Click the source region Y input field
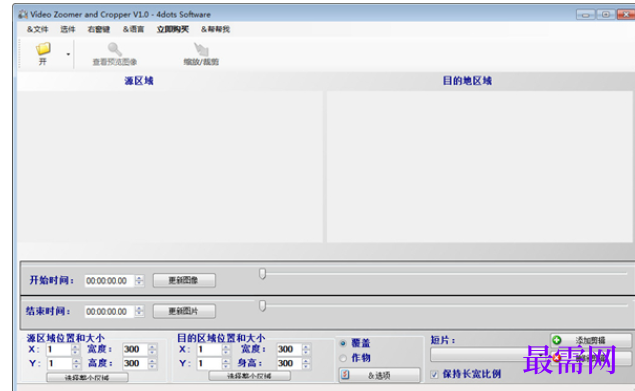 59,363
